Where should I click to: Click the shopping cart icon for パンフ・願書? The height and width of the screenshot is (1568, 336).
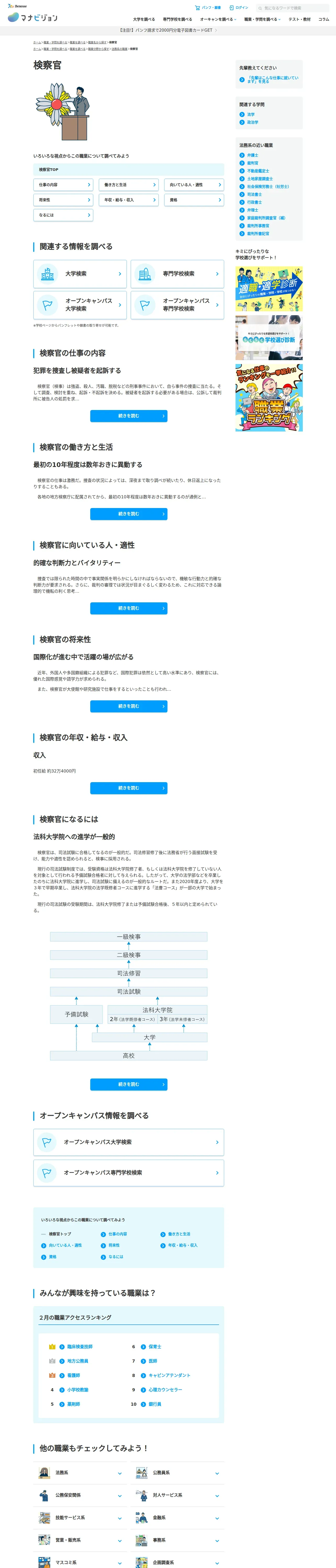click(197, 8)
